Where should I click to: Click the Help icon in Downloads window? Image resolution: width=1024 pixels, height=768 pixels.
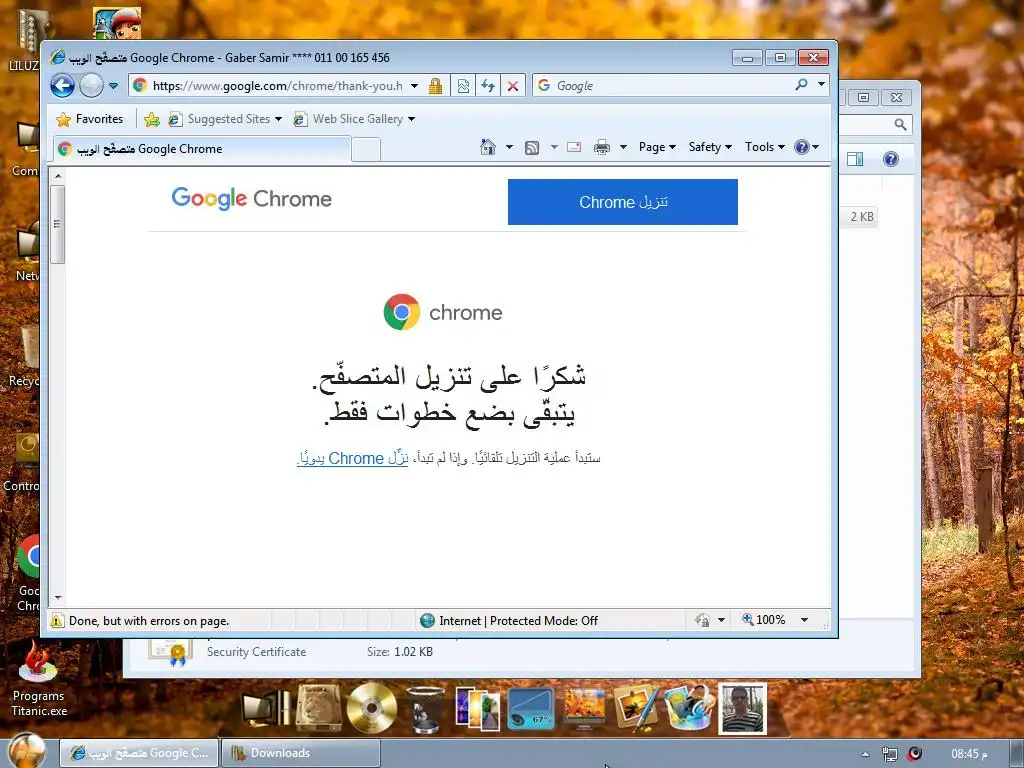tap(891, 159)
